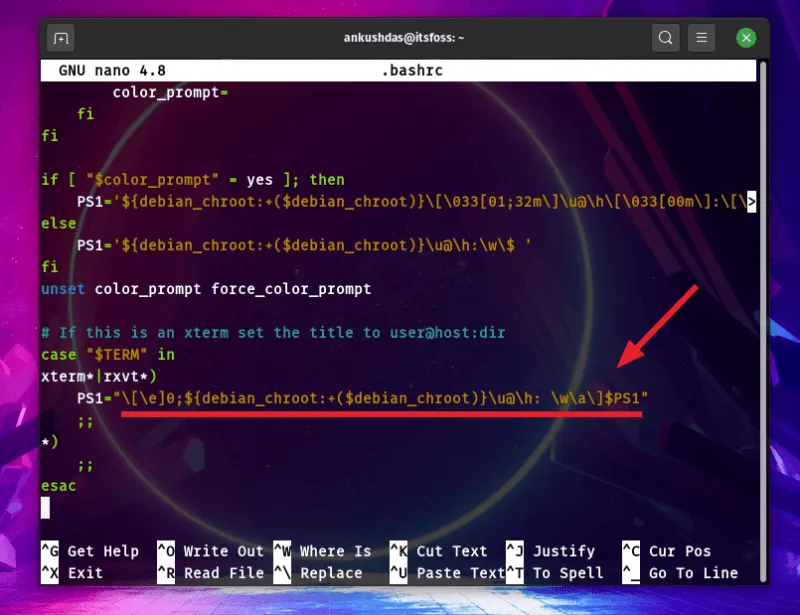
Task: Select the Cut Text shortcut
Action: point(451,551)
